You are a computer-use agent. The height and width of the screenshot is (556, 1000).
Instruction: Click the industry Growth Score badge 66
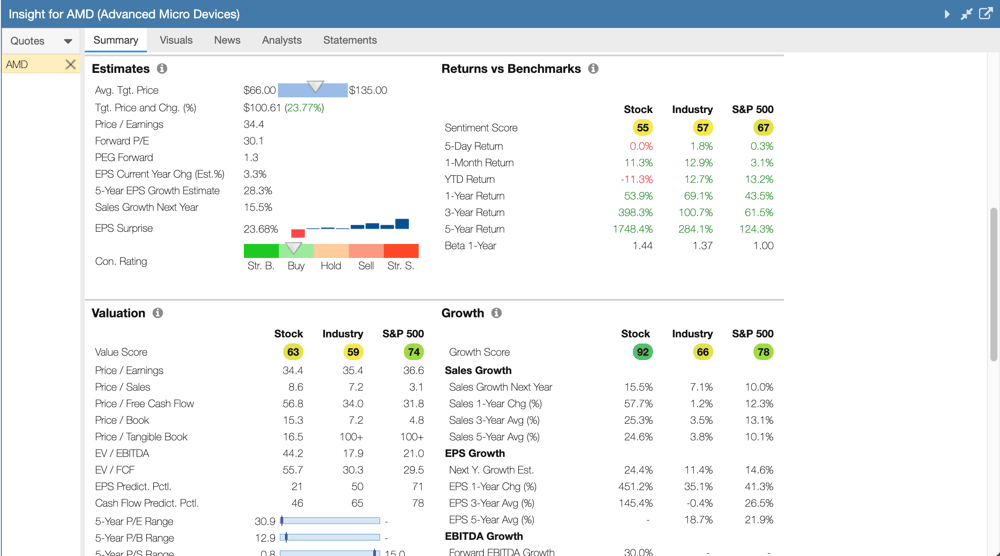tap(703, 352)
